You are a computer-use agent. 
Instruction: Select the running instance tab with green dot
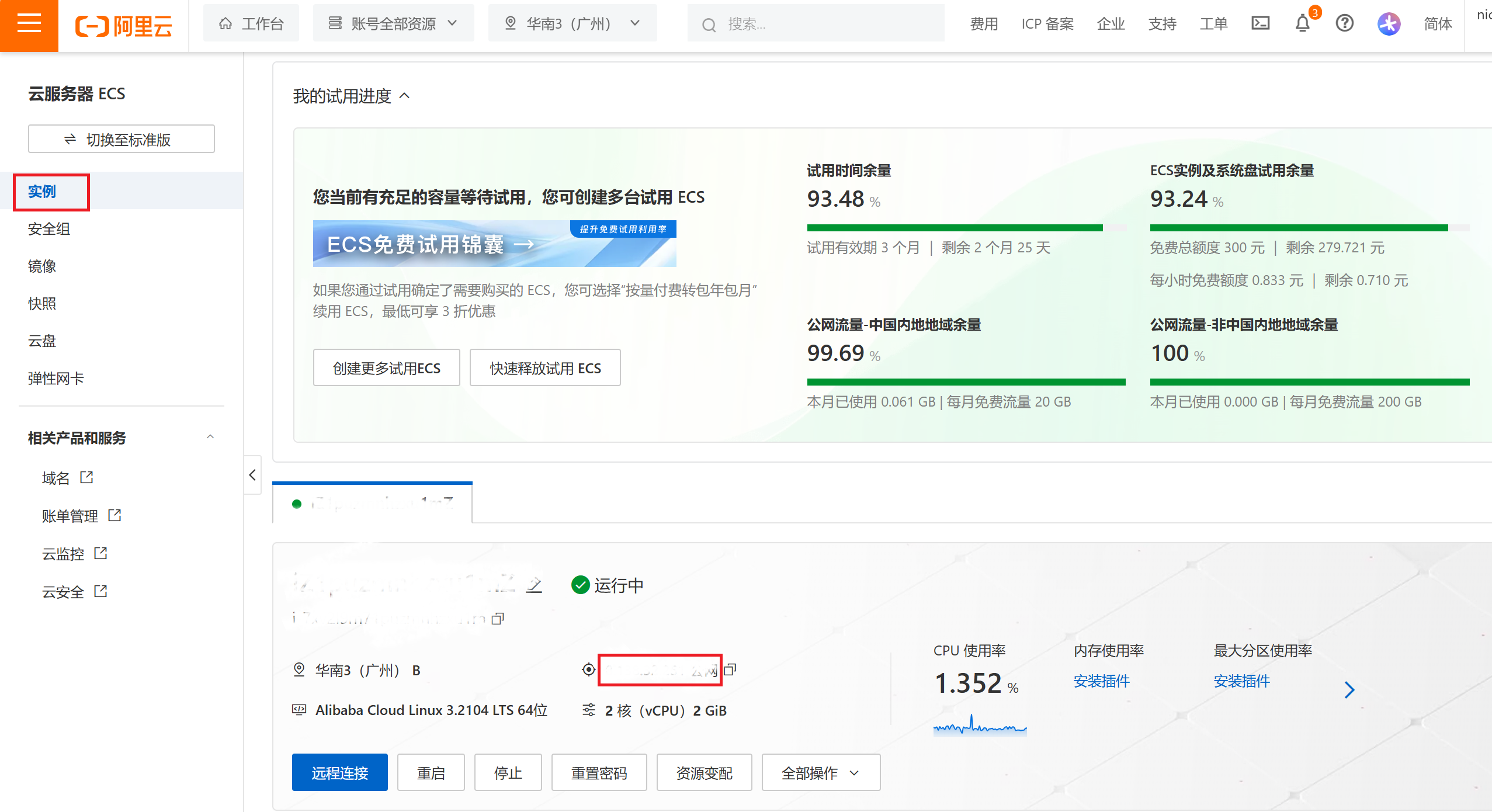pos(372,503)
